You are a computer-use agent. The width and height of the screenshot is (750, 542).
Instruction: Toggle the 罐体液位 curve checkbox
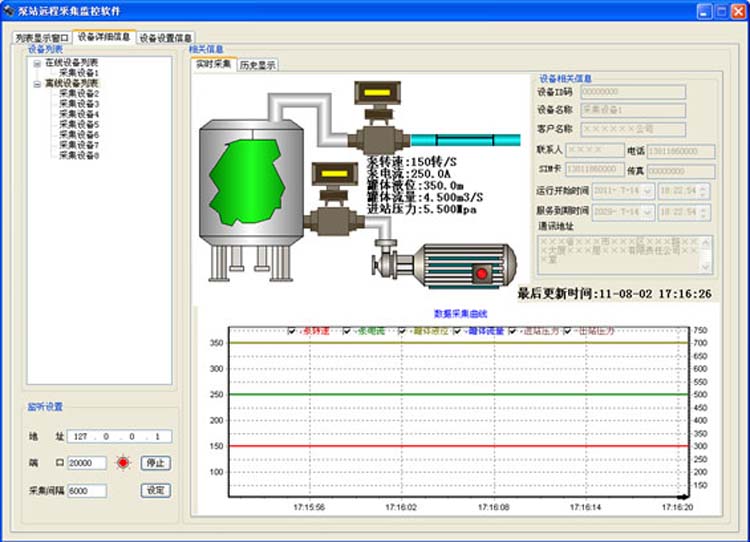[402, 331]
